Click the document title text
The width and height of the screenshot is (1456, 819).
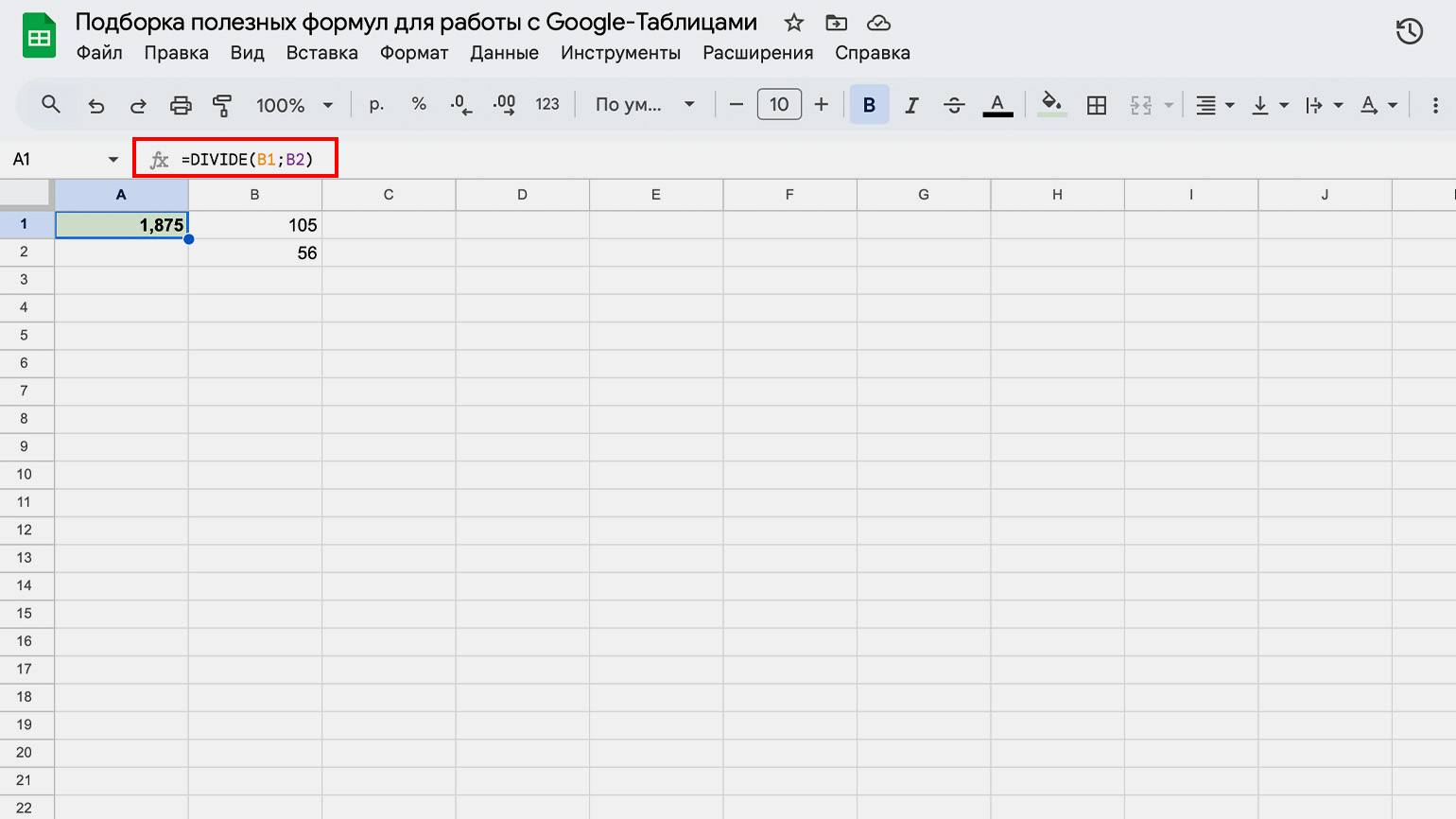pyautogui.click(x=416, y=23)
